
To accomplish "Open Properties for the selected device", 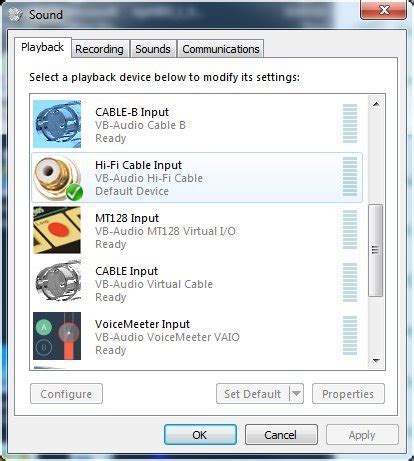I will click(348, 394).
